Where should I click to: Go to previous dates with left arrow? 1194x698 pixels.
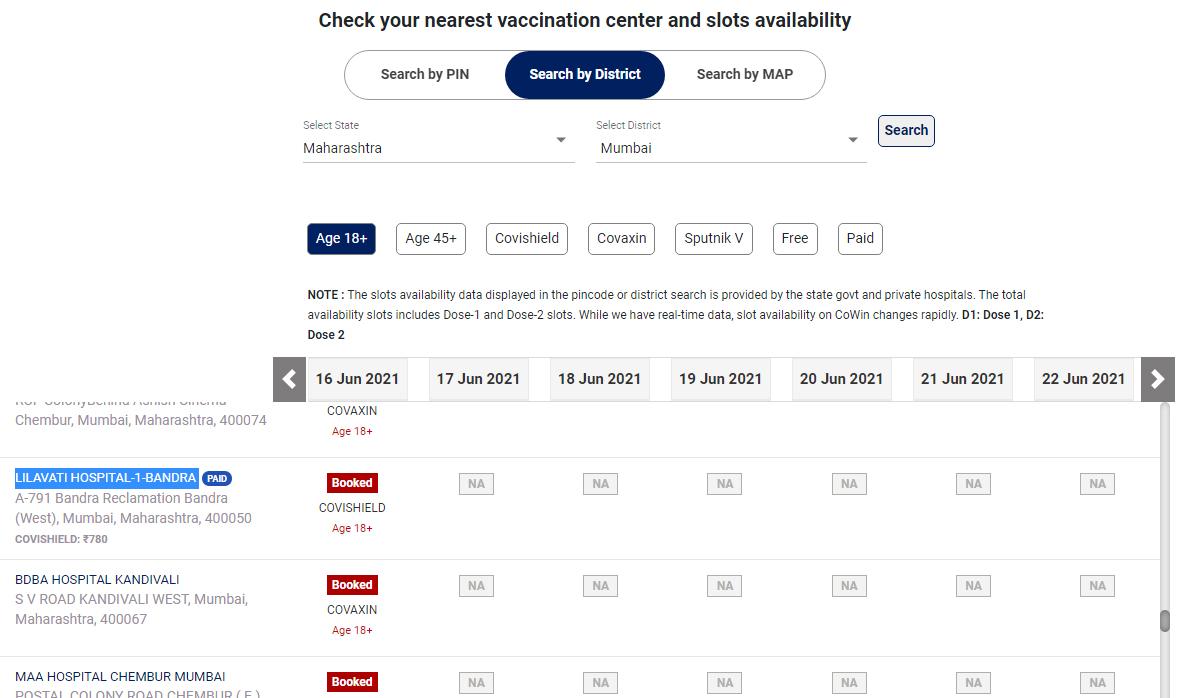click(289, 379)
